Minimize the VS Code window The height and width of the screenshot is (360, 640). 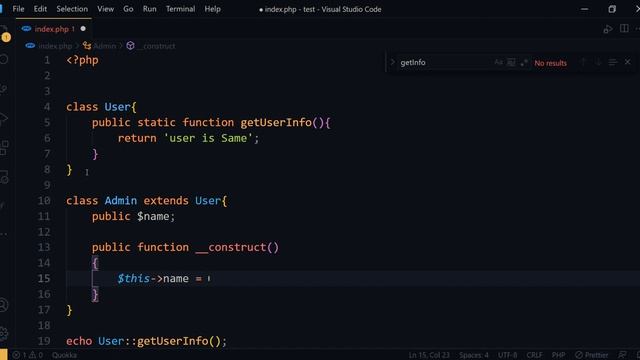584,9
